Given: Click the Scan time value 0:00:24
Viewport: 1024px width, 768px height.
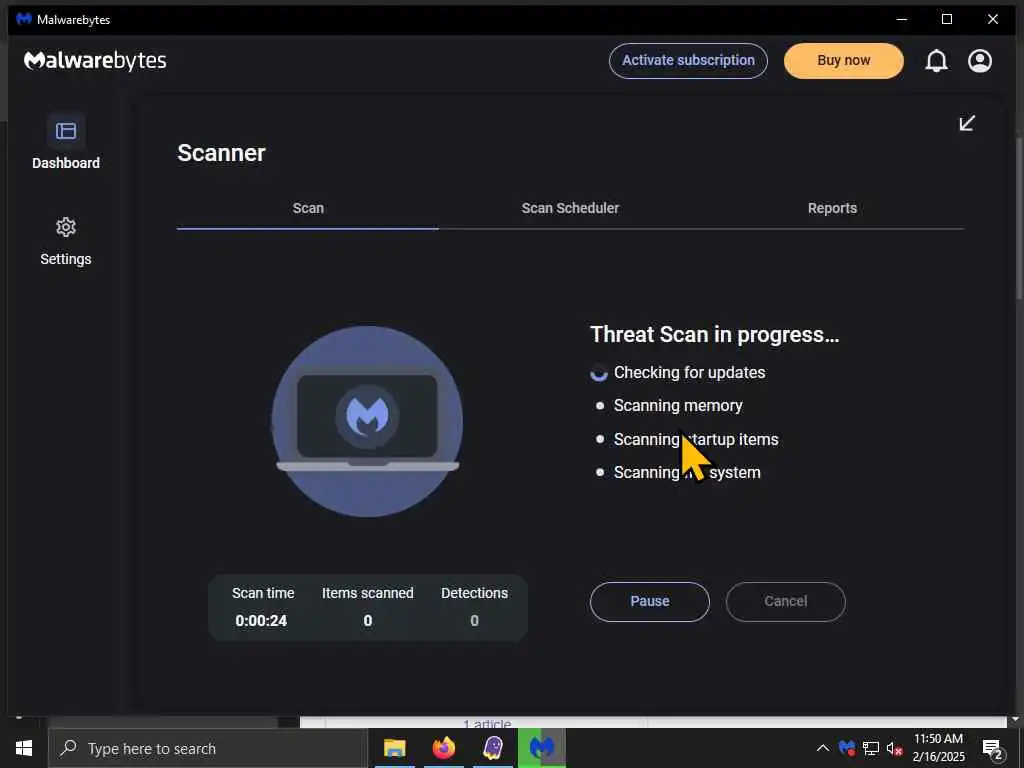Looking at the screenshot, I should [261, 620].
